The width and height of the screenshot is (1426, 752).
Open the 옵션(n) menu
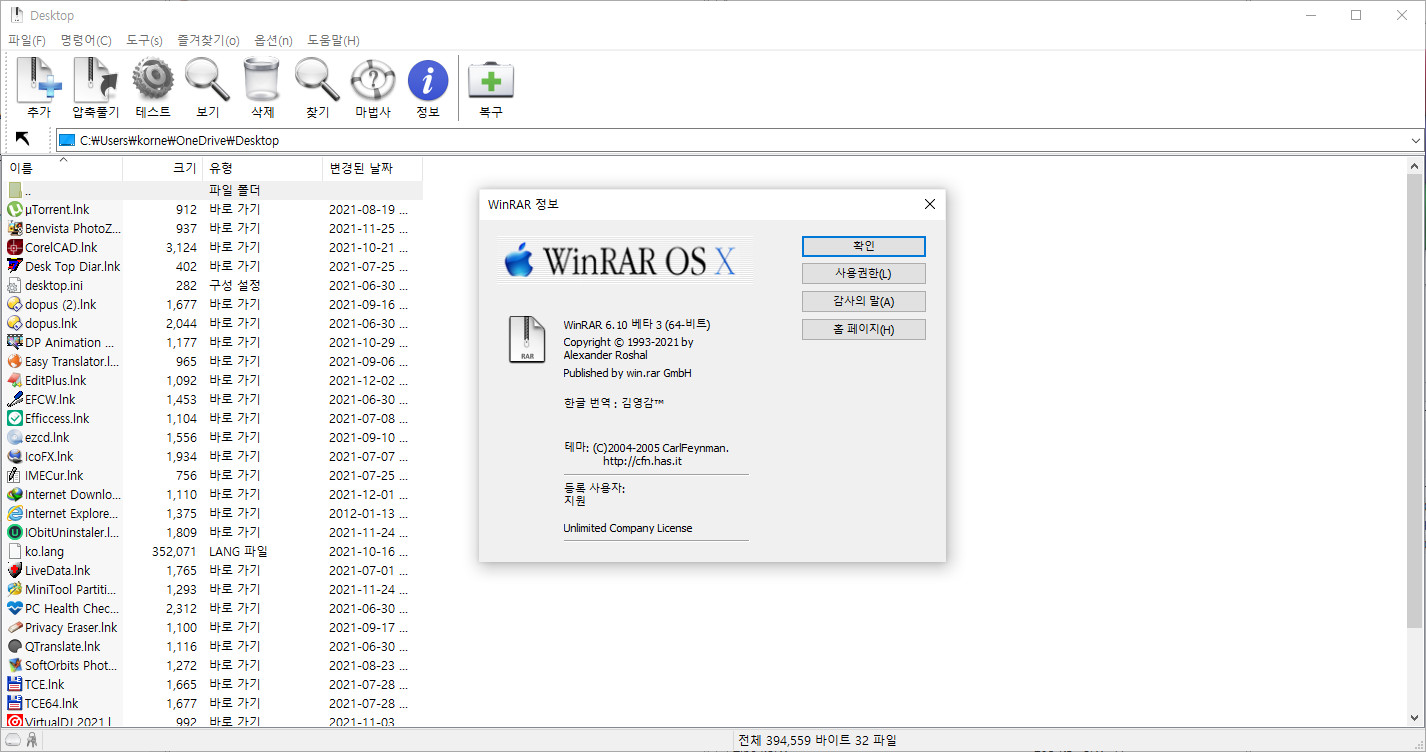[x=274, y=40]
